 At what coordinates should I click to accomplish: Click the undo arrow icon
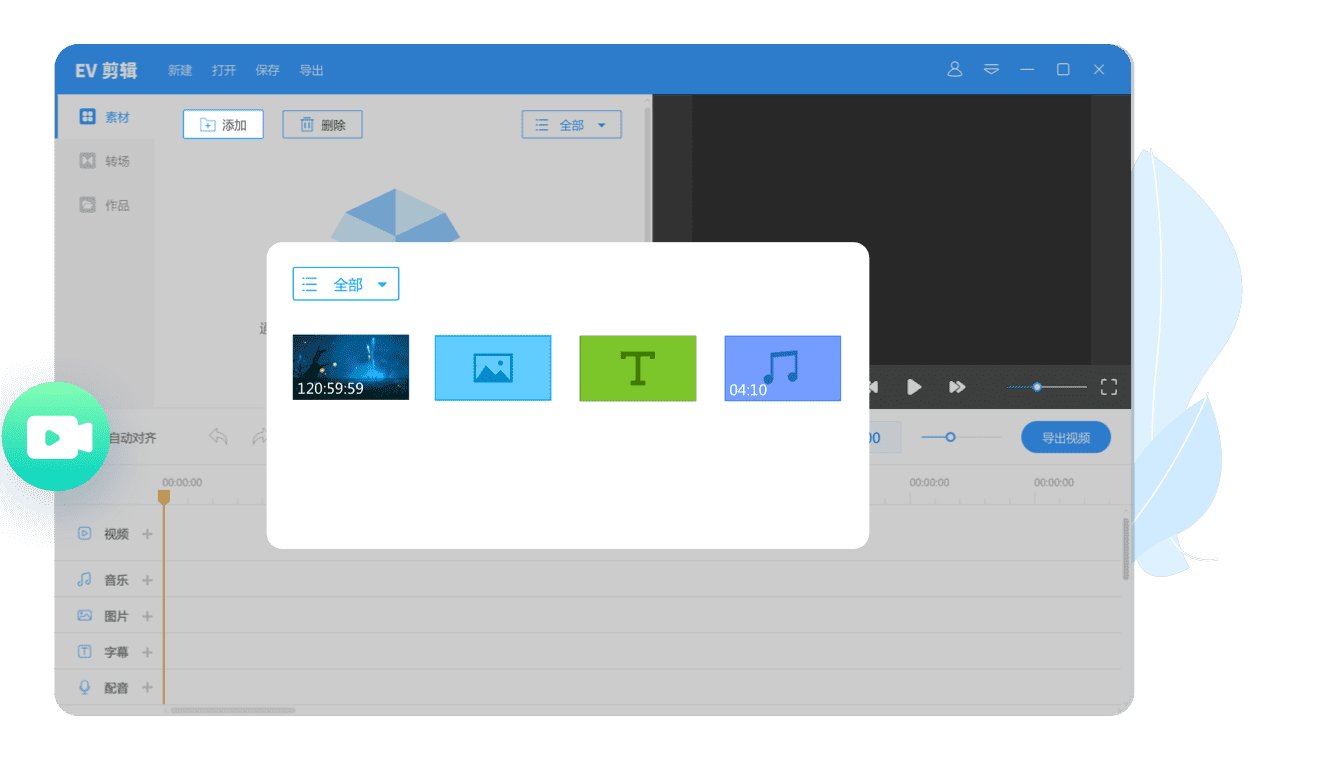[x=218, y=437]
